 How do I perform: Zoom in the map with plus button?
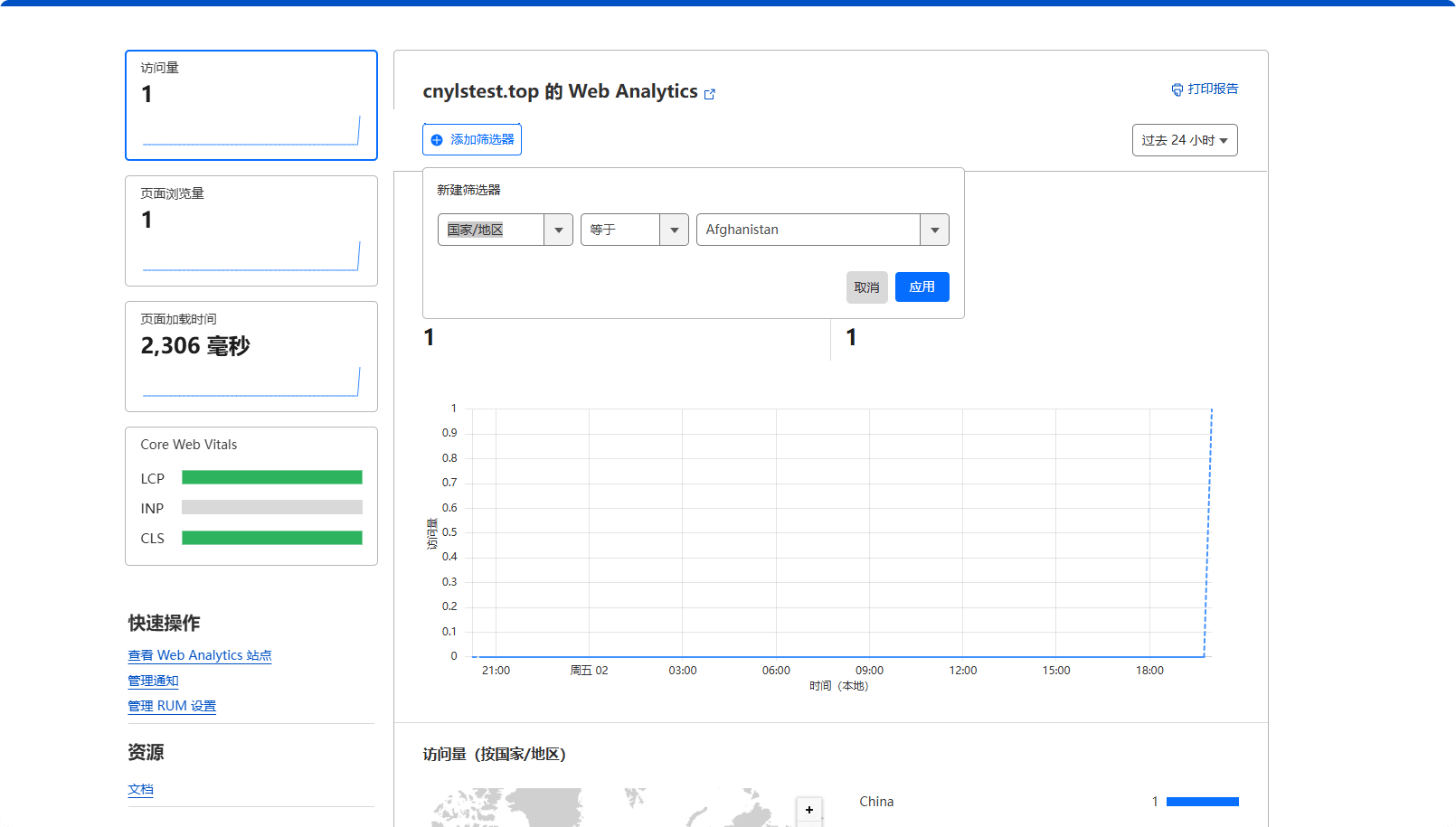coord(808,810)
